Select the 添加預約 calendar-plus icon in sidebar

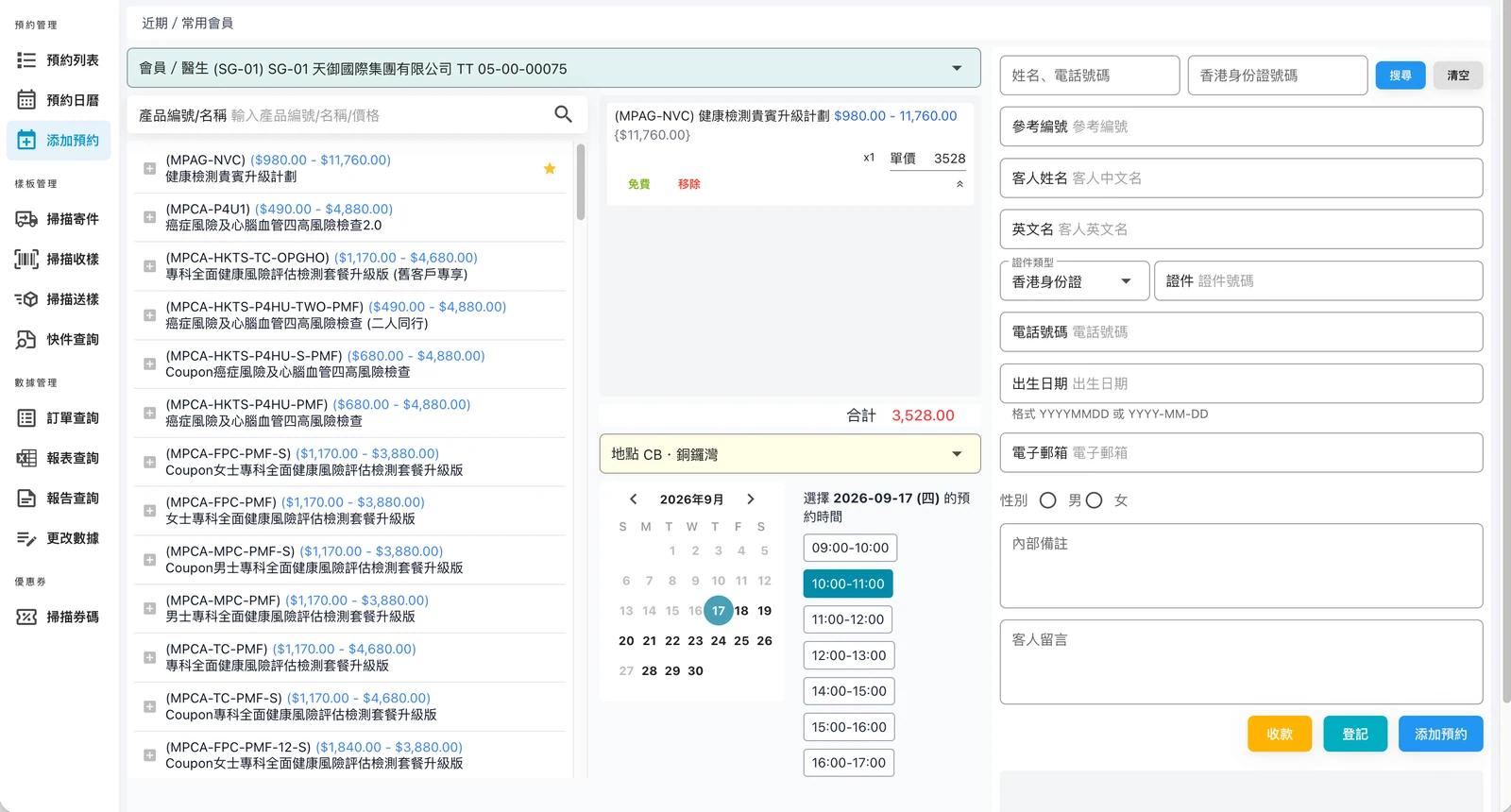pos(26,141)
